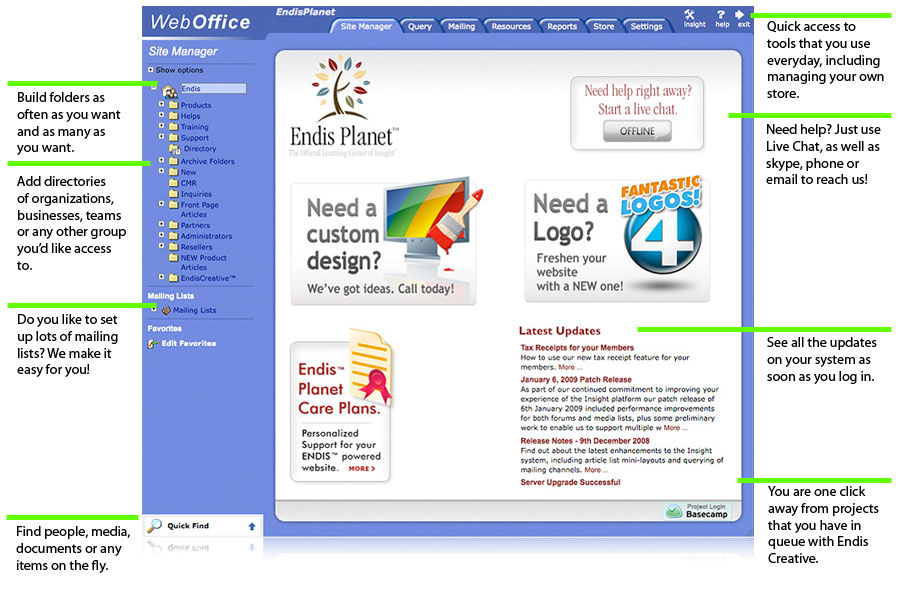Switch to the Site Manager tab
The height and width of the screenshot is (605, 900).
click(365, 26)
